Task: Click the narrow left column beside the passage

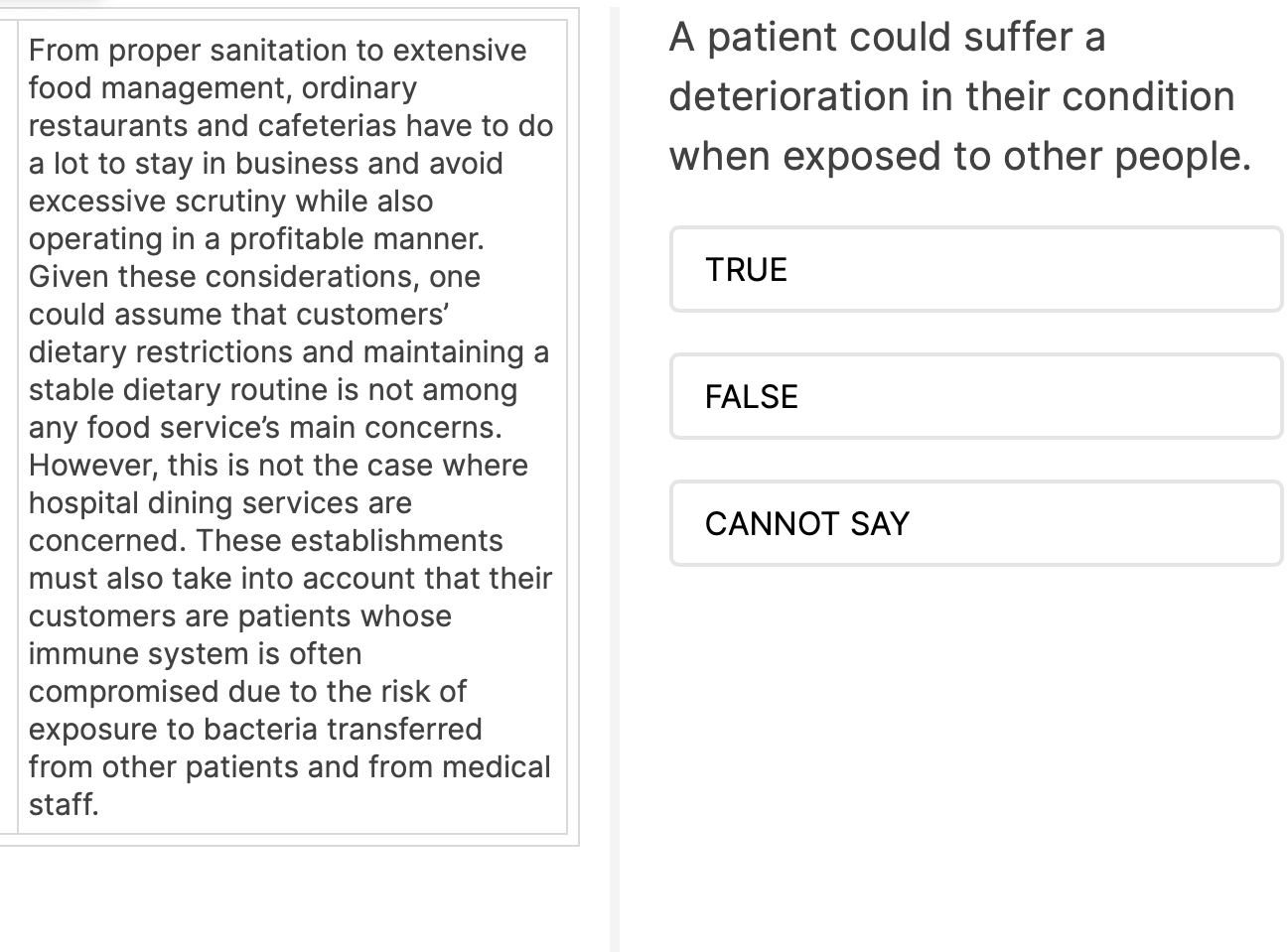Action: pos(9,427)
